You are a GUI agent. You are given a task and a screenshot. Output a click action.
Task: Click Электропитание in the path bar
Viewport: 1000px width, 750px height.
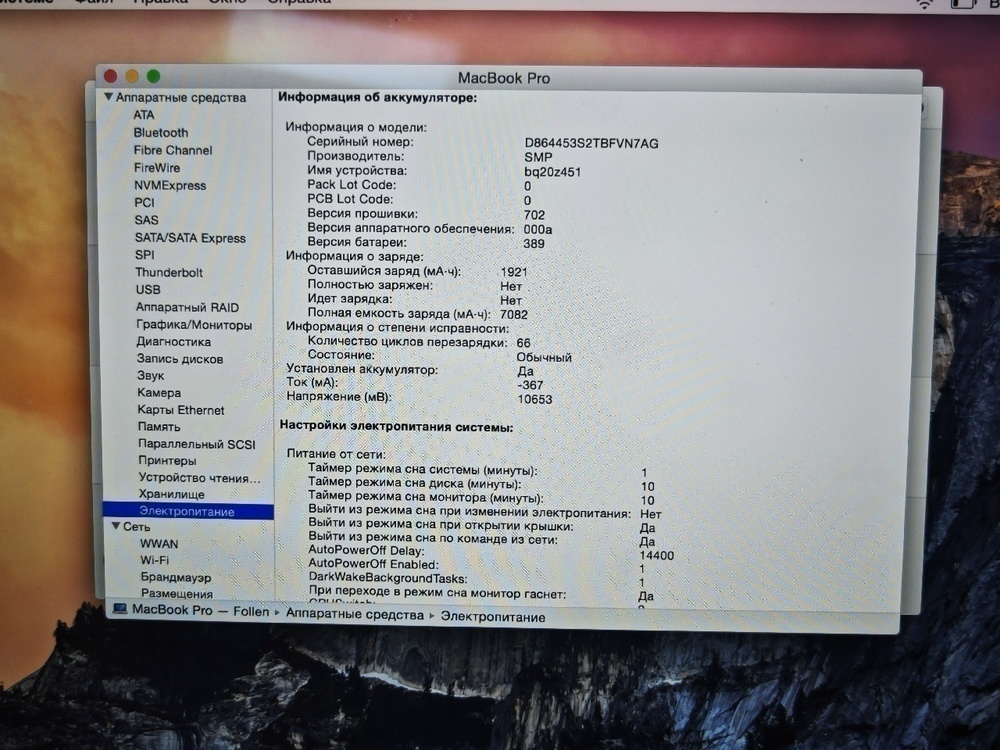[x=493, y=617]
